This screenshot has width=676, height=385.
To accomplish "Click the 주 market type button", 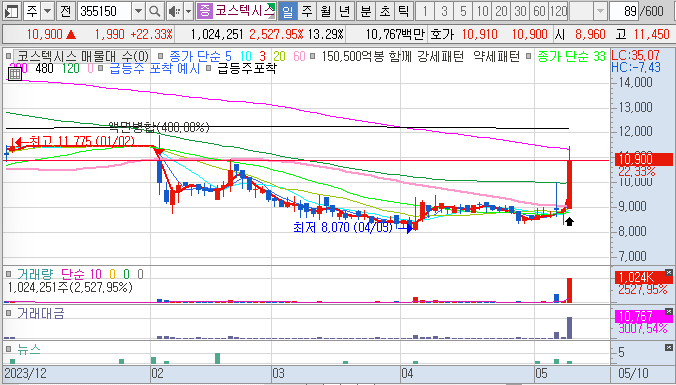I will point(32,11).
